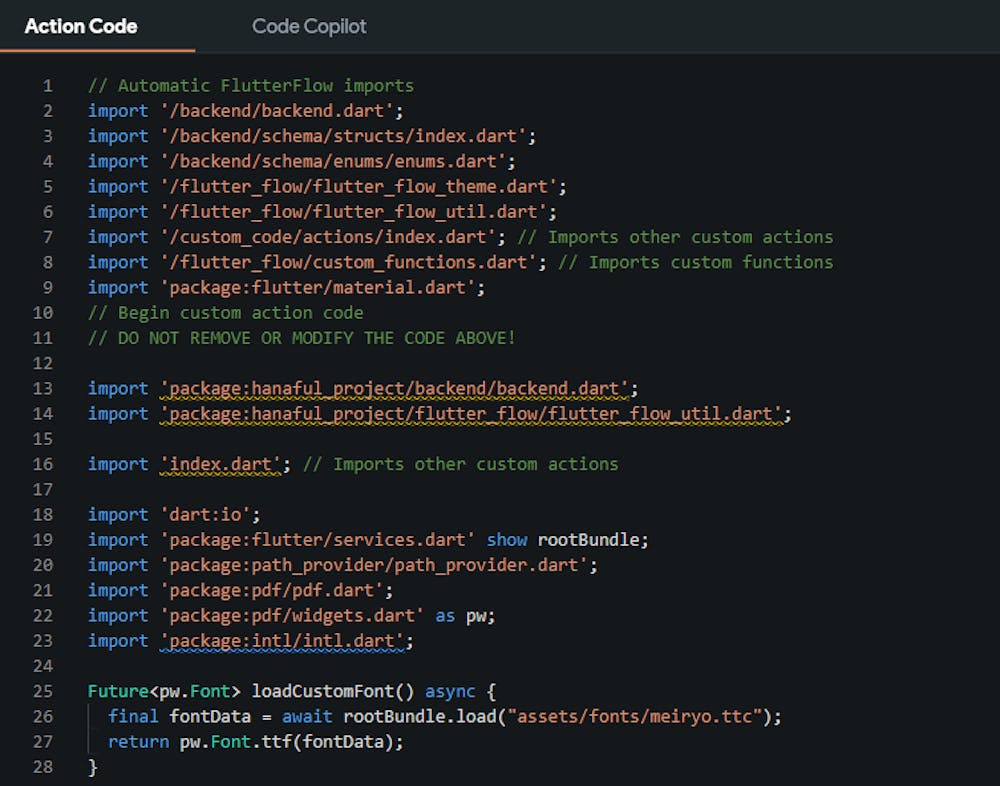
Task: Click line number 1 in the gutter
Action: 47,86
